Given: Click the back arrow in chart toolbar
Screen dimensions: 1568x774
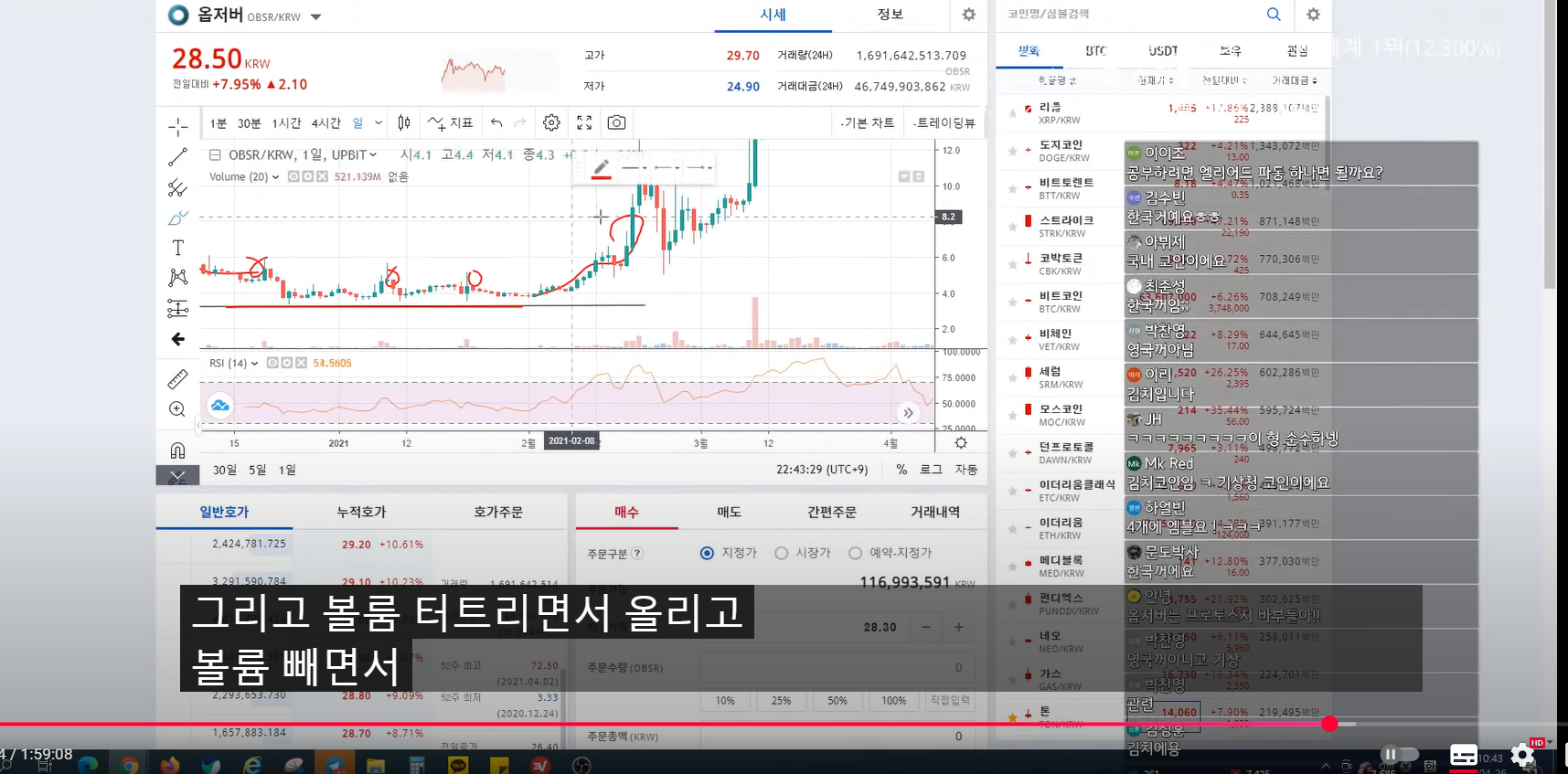Looking at the screenshot, I should (x=178, y=339).
